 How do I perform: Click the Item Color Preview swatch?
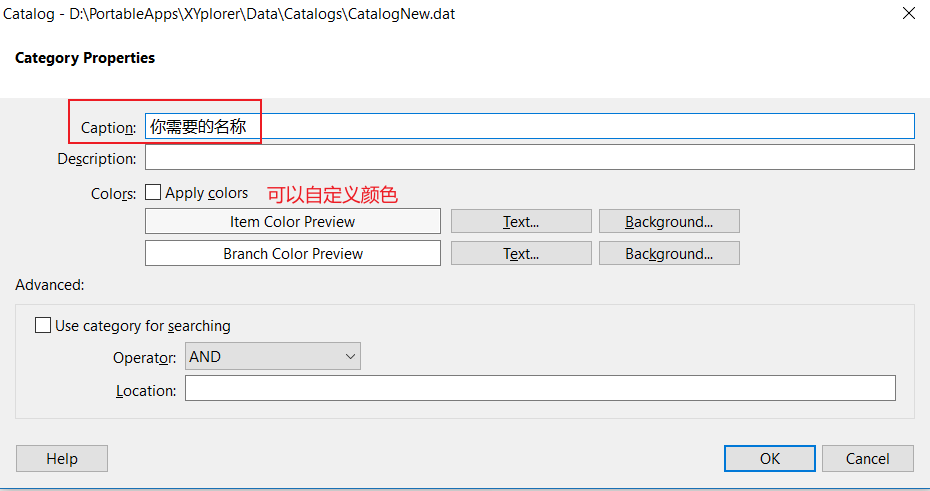292,221
